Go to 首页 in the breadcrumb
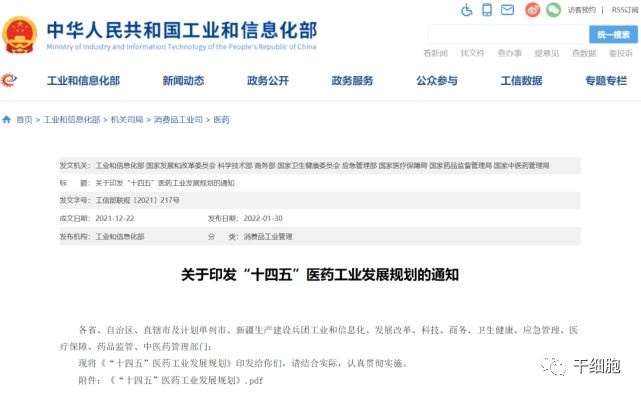 tap(24, 120)
